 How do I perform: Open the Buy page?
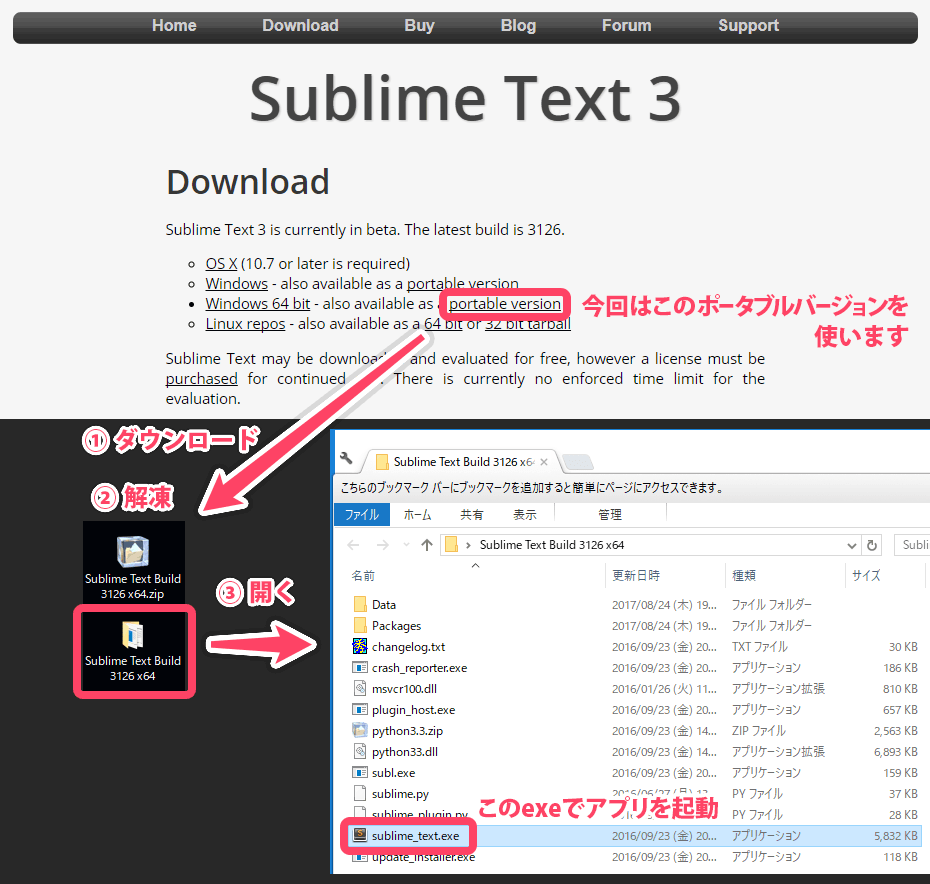point(419,26)
